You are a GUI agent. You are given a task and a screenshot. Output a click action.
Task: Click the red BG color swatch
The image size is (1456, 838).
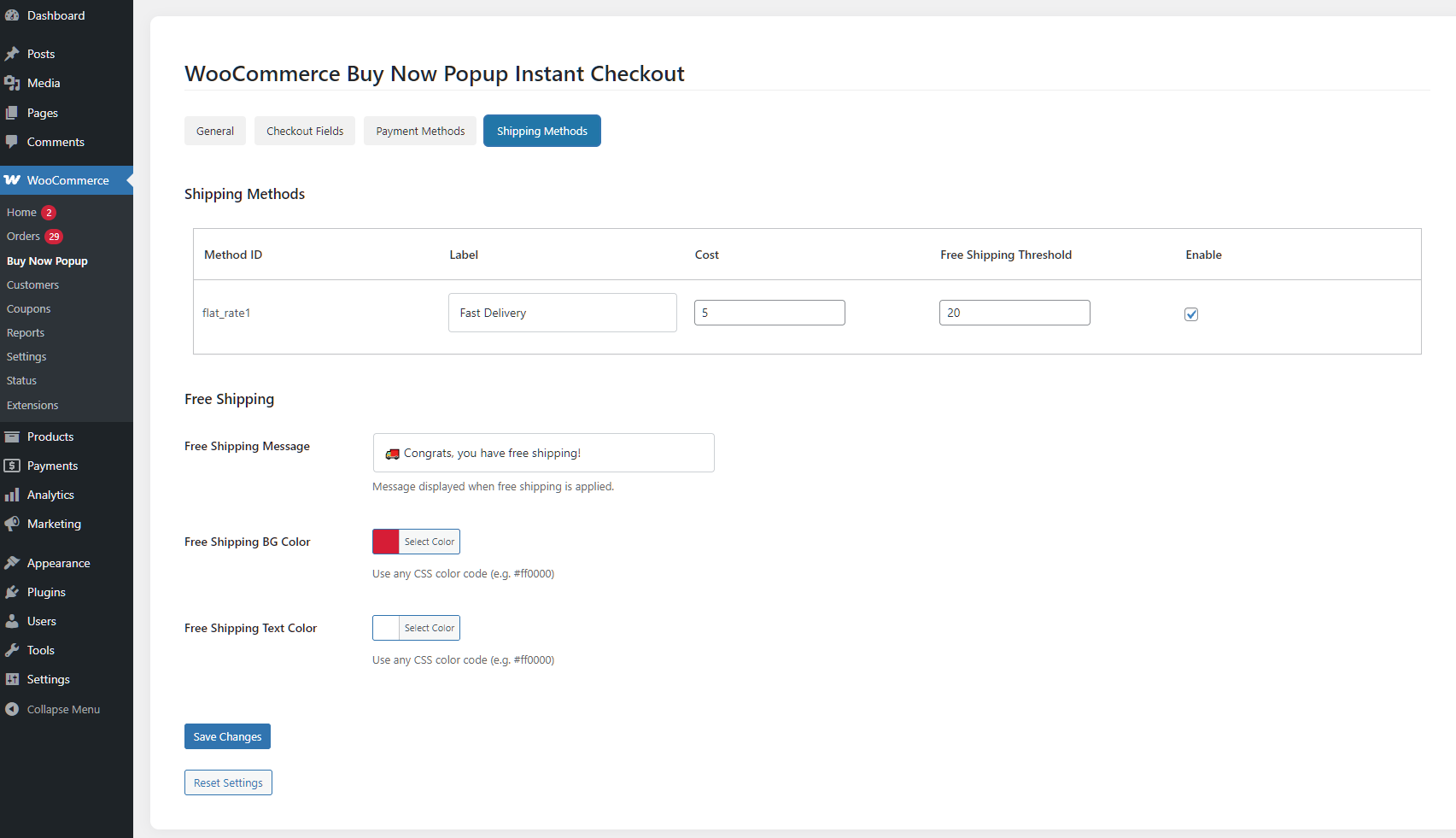tap(386, 542)
